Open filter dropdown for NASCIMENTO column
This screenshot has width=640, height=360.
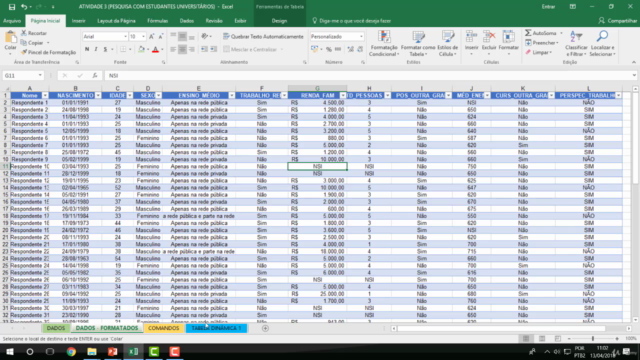tap(98, 96)
